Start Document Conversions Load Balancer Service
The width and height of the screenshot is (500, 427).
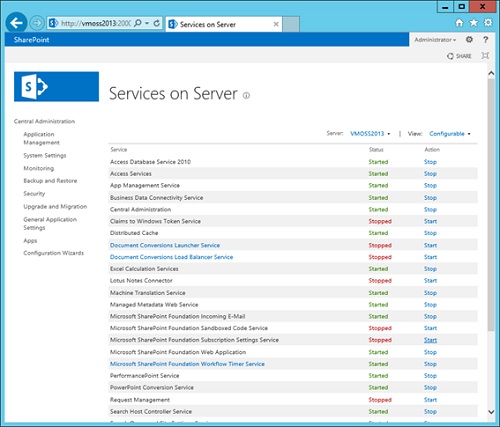coord(430,257)
